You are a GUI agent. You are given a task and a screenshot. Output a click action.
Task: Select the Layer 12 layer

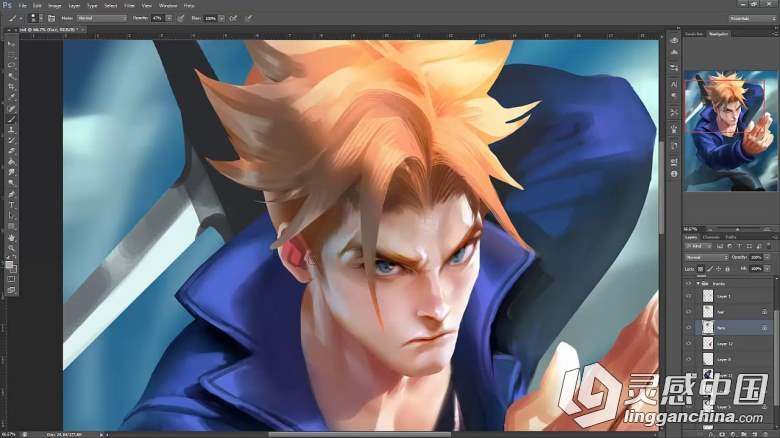click(x=734, y=343)
